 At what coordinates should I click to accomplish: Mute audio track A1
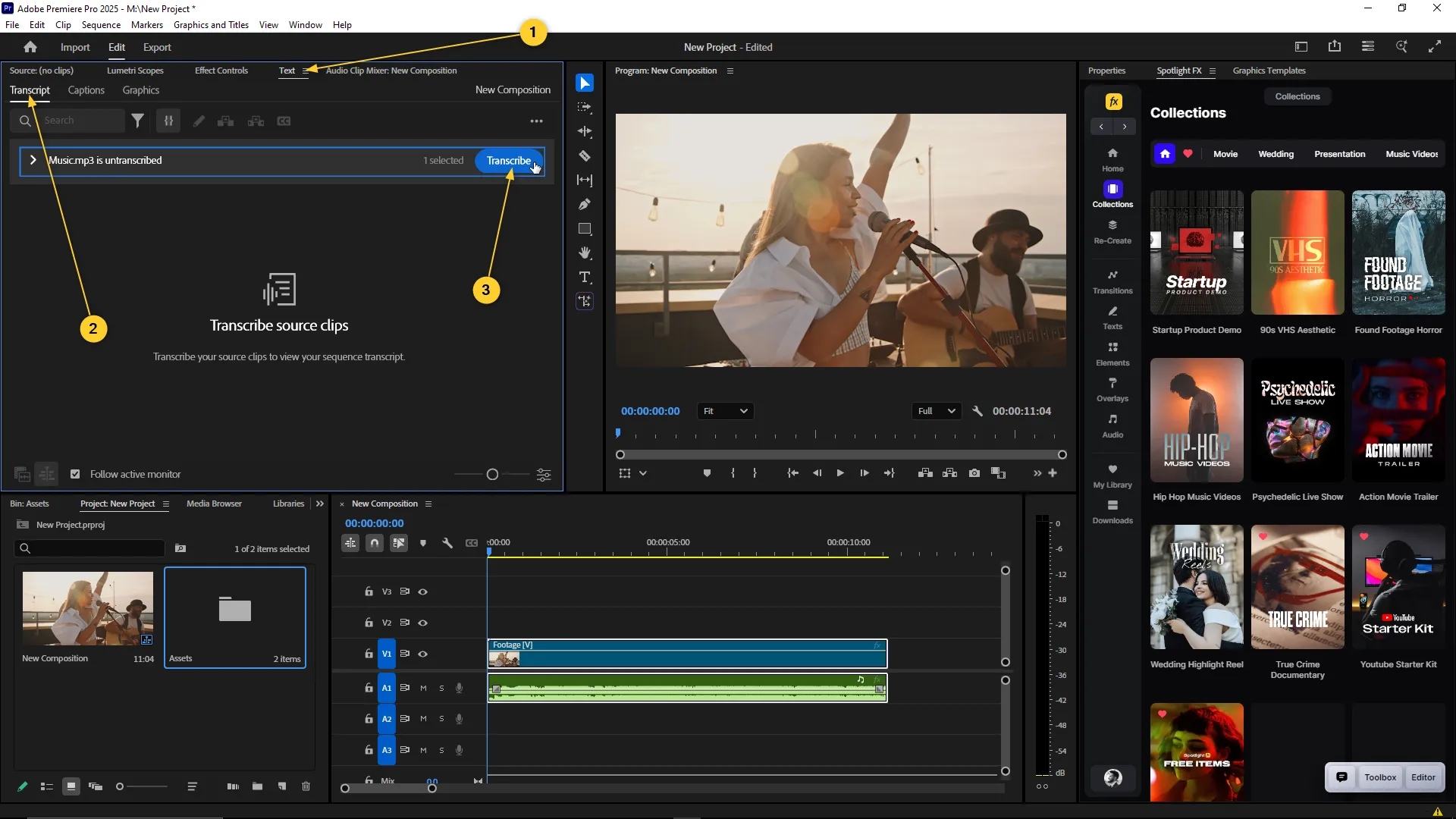point(423,688)
